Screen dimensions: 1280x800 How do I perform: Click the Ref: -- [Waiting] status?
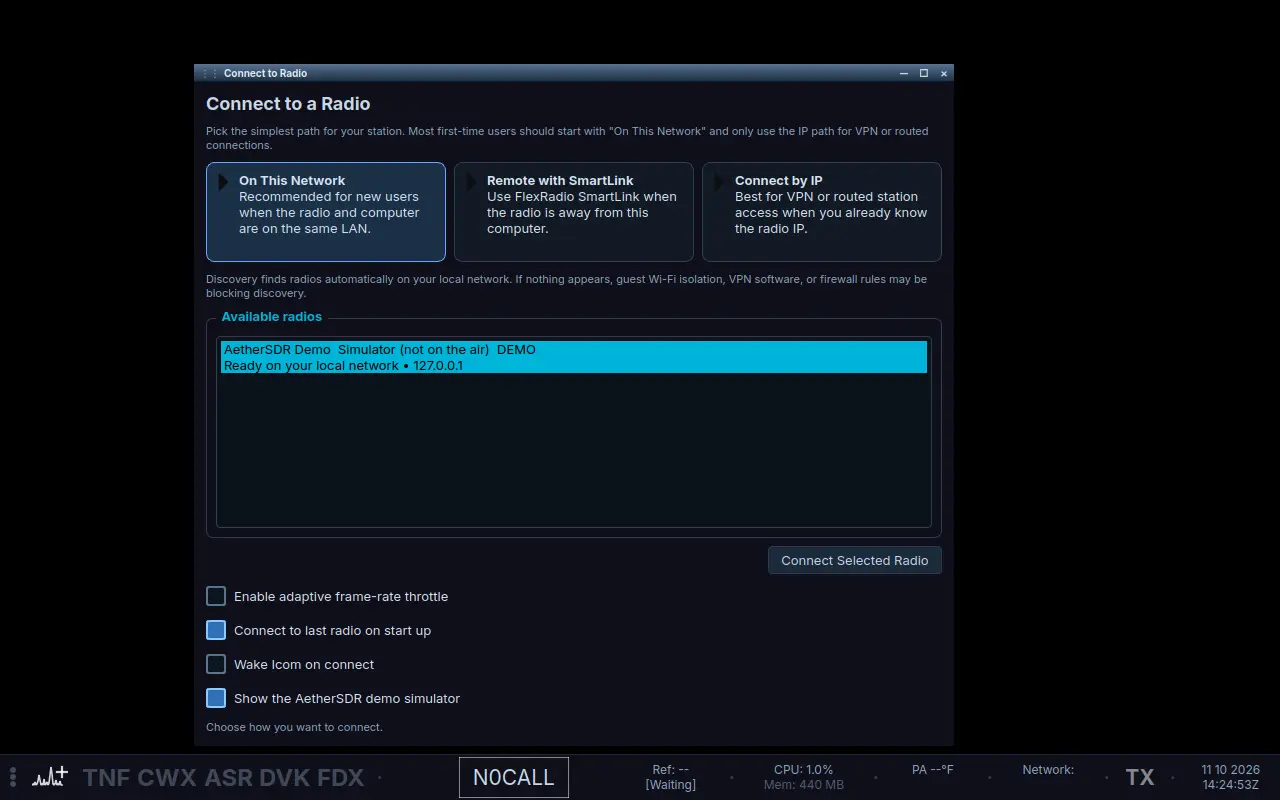(670, 777)
